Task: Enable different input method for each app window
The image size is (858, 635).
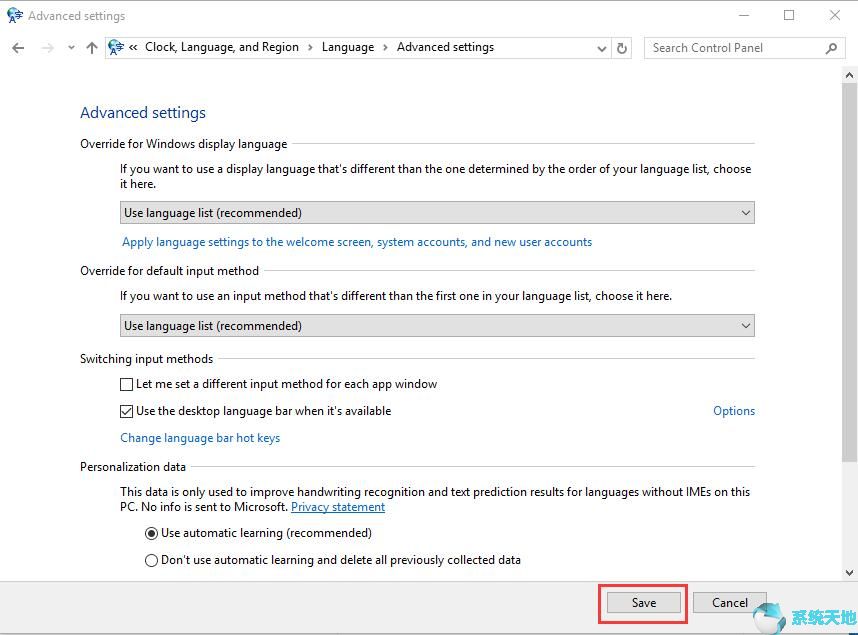Action: click(x=127, y=384)
